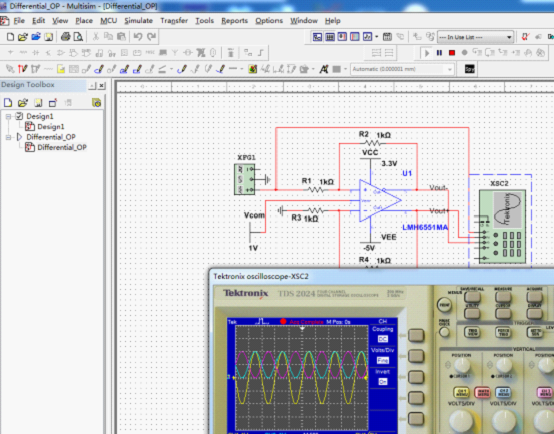Open the Edit menu
Viewport: 554px width, 434px height.
pyautogui.click(x=39, y=21)
